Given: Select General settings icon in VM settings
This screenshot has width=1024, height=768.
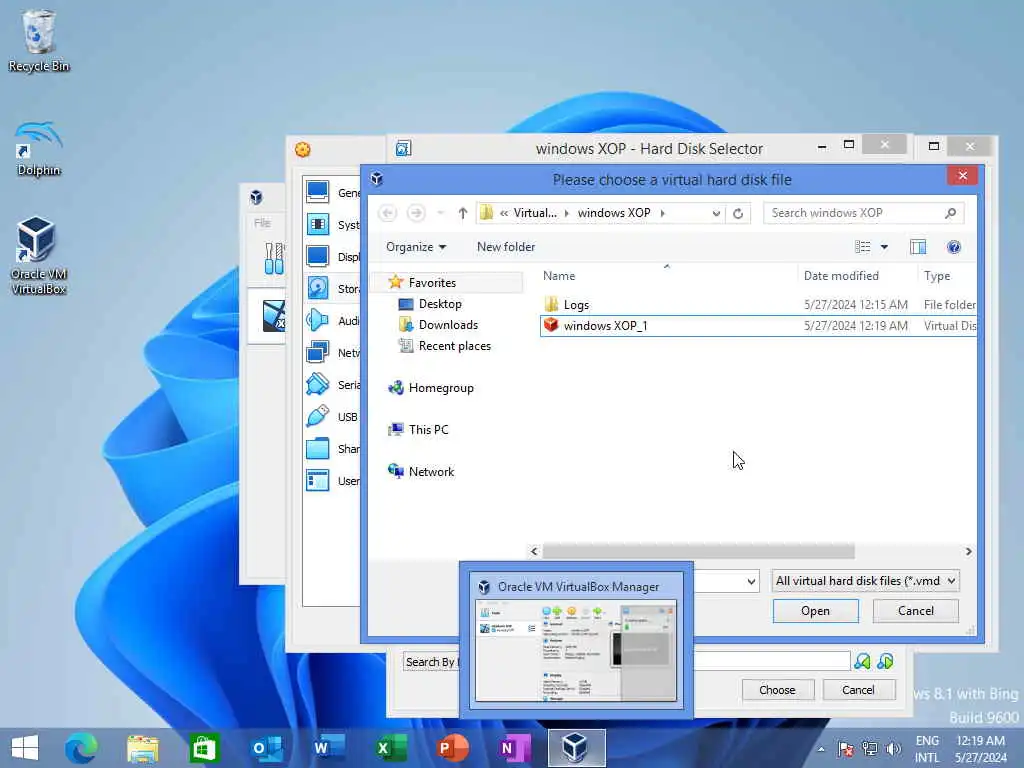Looking at the screenshot, I should point(318,192).
